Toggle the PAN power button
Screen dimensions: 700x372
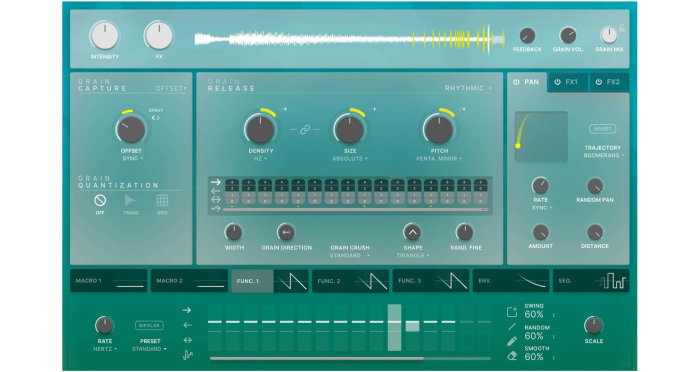click(x=516, y=82)
